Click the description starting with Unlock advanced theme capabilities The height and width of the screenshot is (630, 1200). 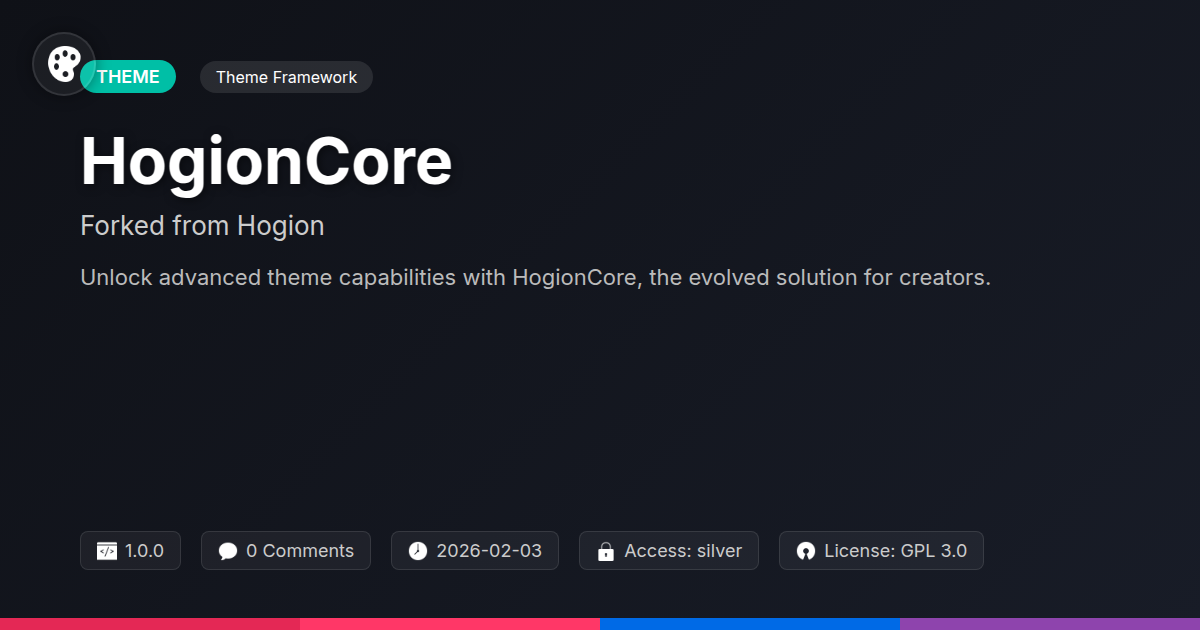pyautogui.click(x=535, y=278)
